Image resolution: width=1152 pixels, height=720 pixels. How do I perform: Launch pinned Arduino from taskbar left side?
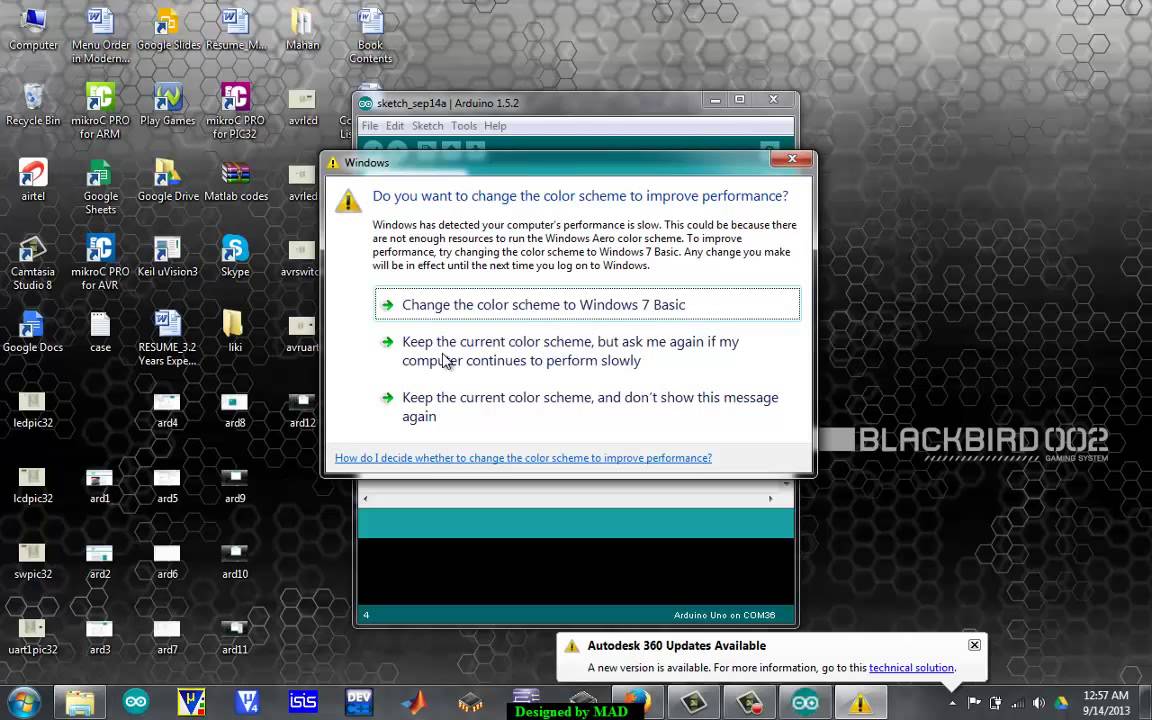[x=135, y=702]
